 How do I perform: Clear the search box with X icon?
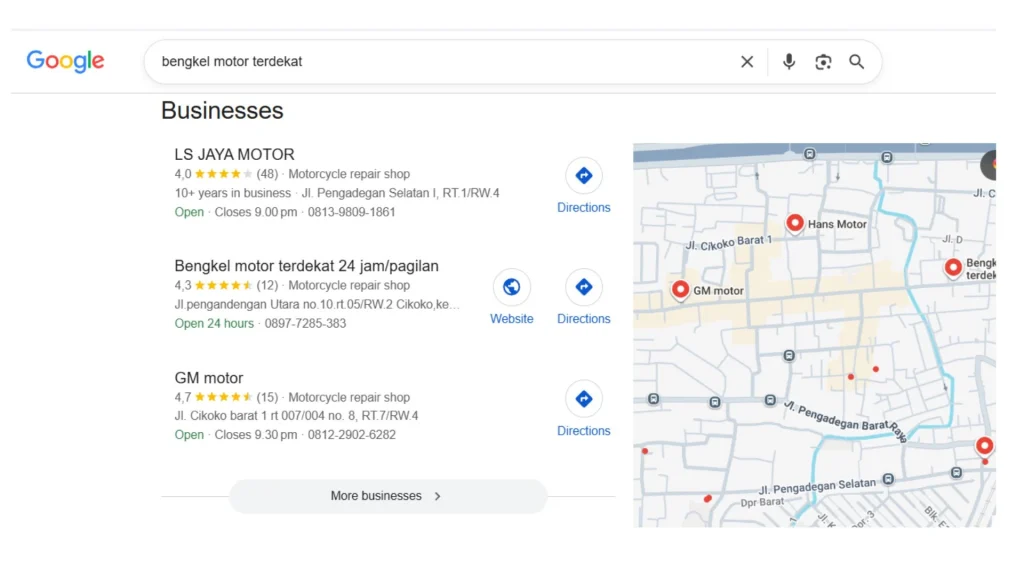[x=747, y=61]
